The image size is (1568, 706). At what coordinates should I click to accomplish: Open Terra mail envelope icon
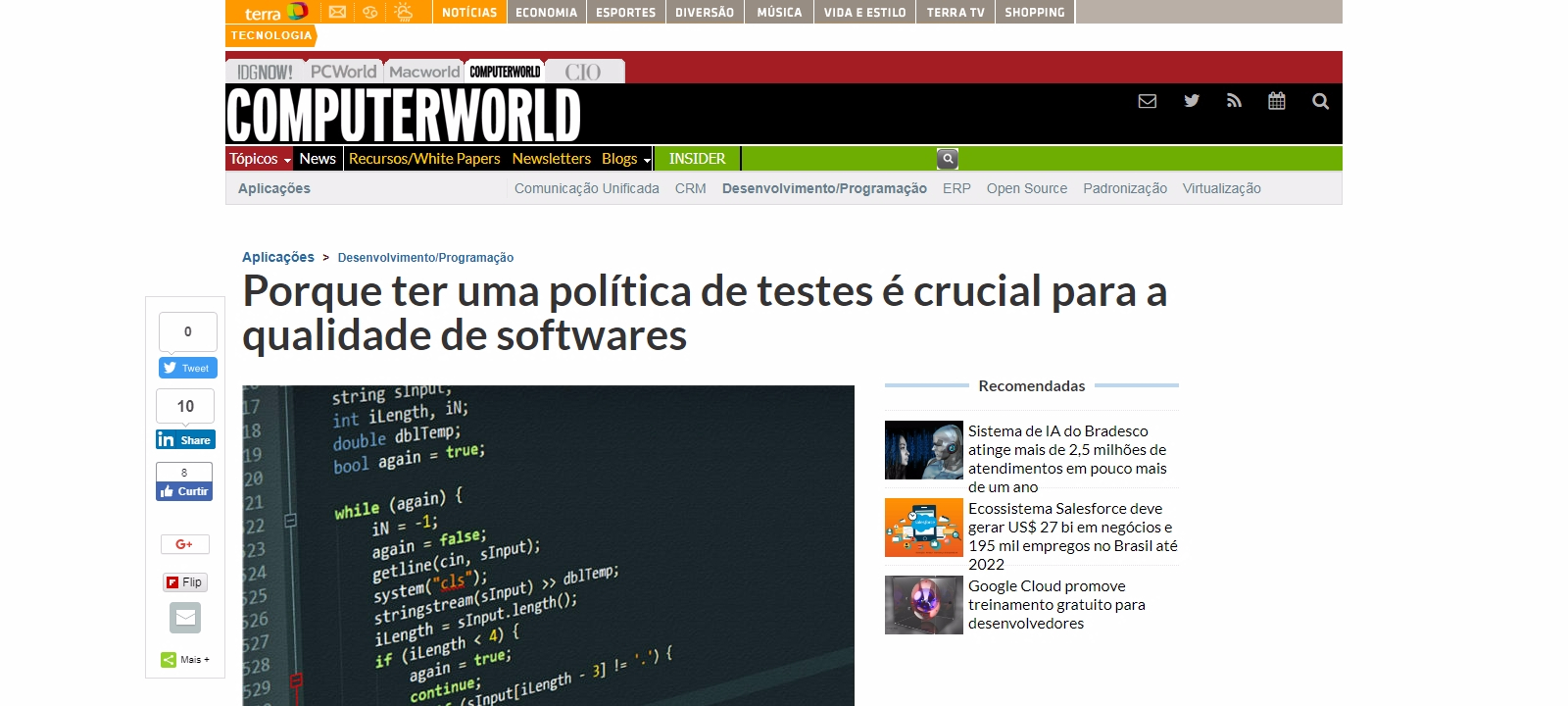coord(337,12)
